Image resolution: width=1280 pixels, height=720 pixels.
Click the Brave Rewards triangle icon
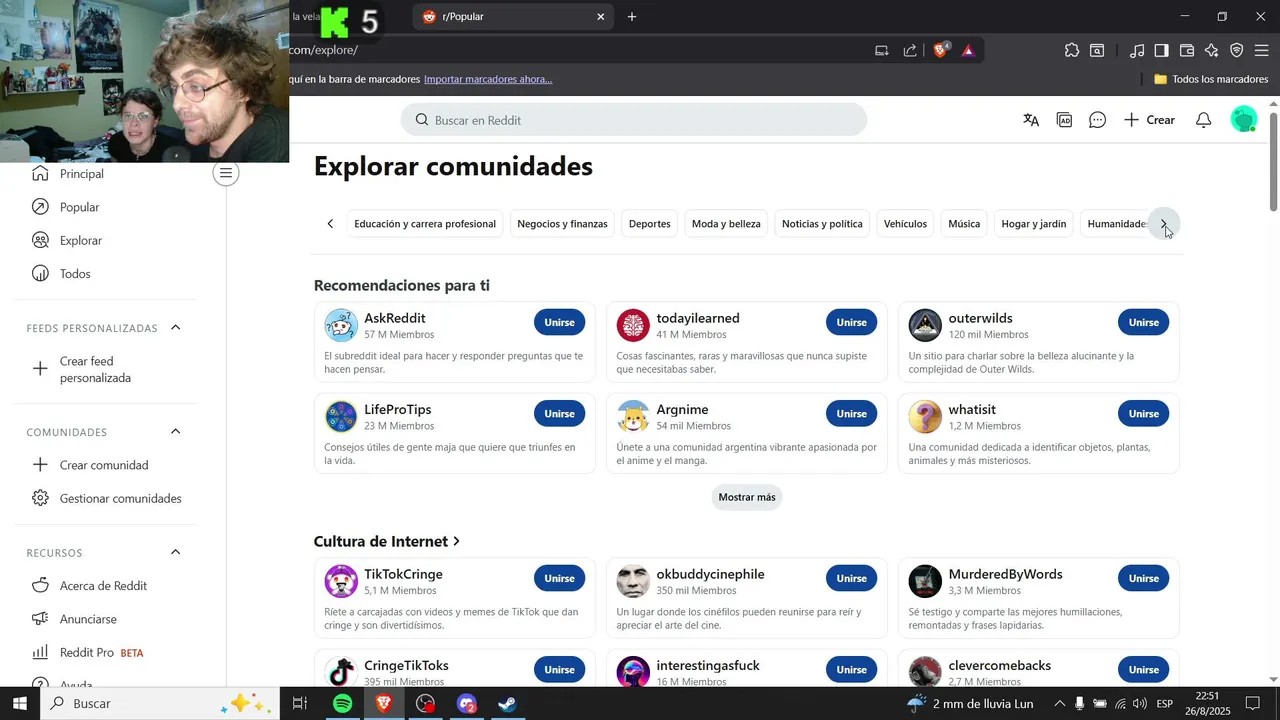[968, 50]
